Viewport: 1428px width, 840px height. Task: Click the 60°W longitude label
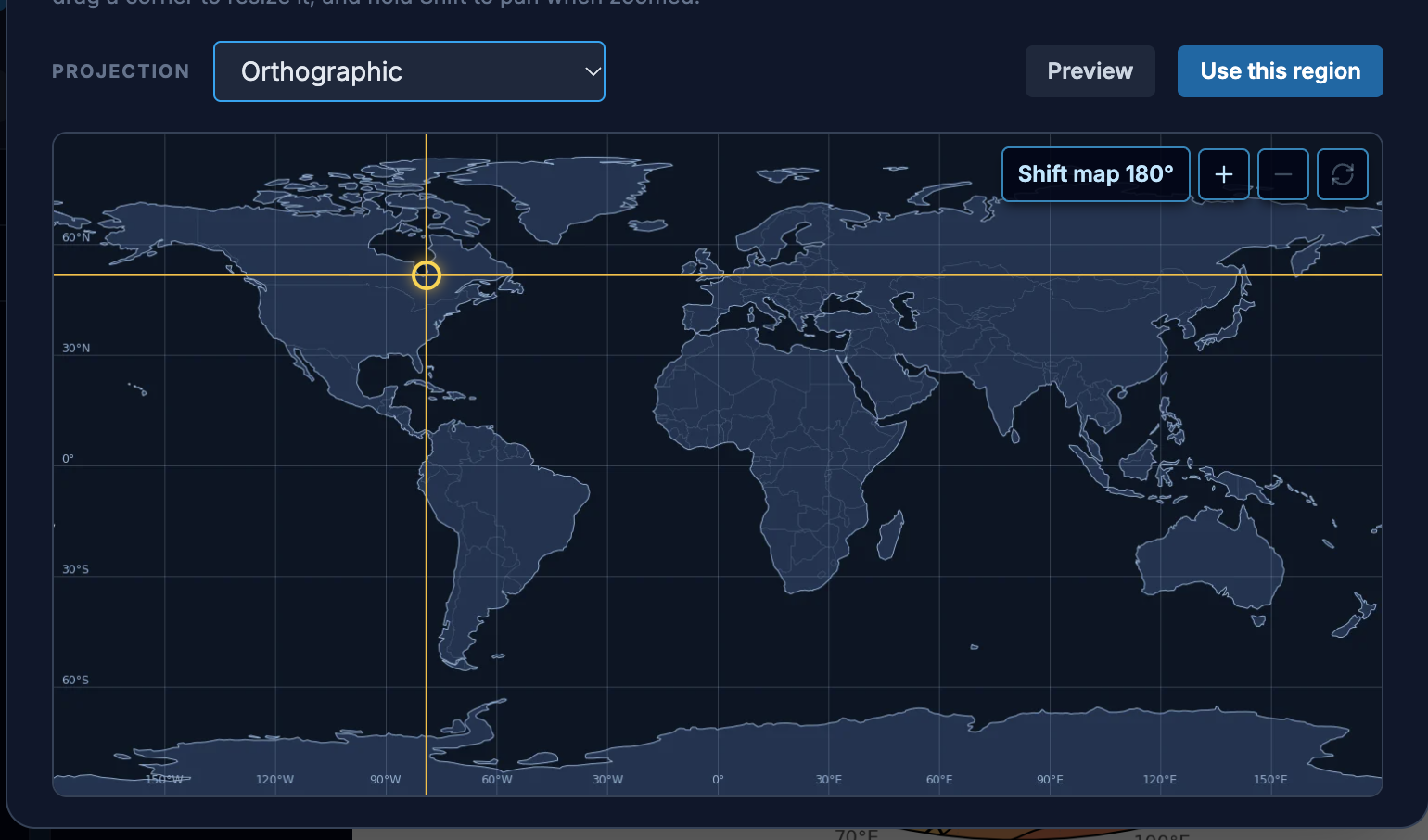pos(497,780)
